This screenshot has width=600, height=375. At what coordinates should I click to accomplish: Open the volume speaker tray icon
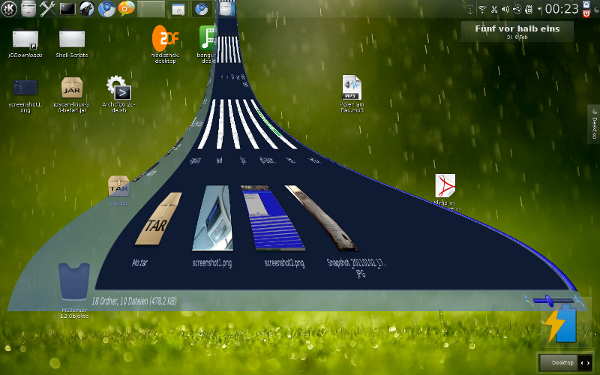click(505, 9)
